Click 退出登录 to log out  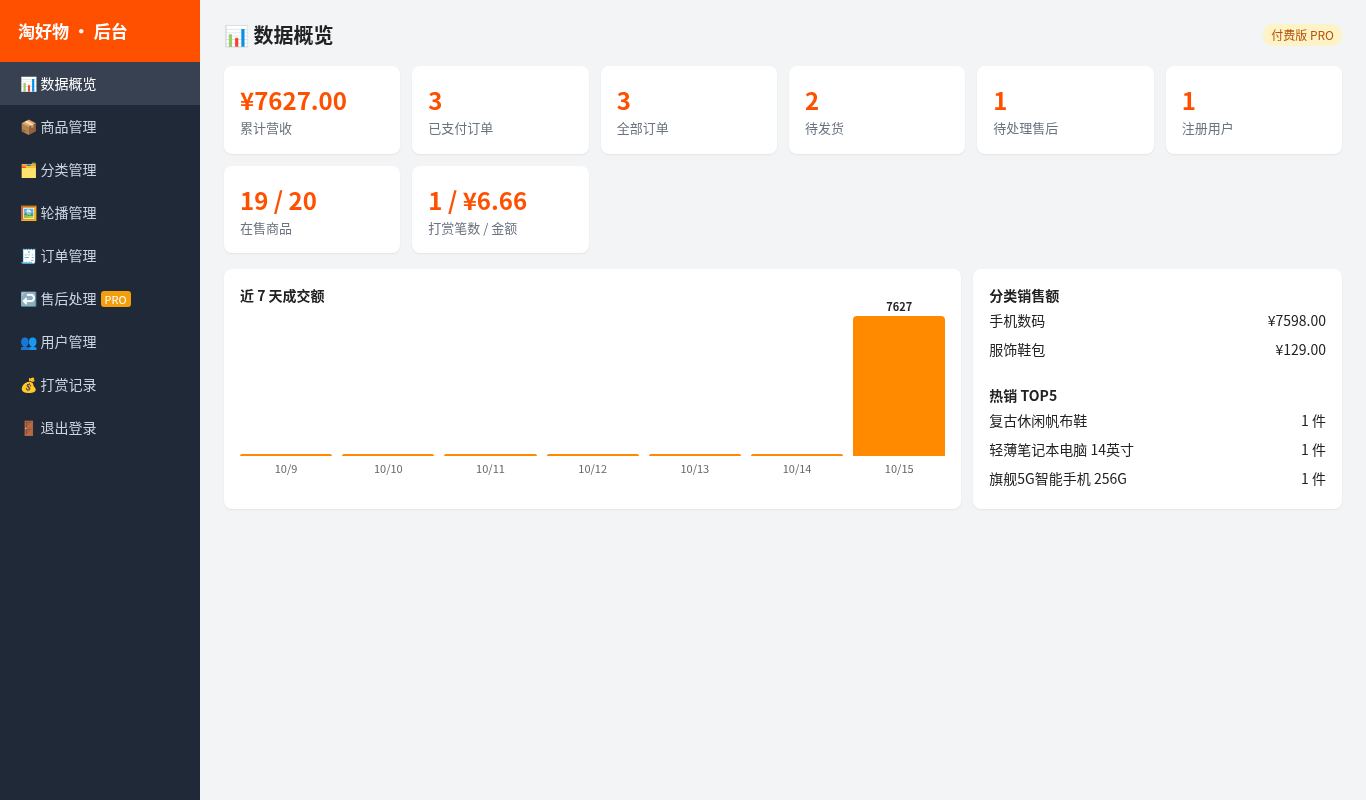point(100,428)
